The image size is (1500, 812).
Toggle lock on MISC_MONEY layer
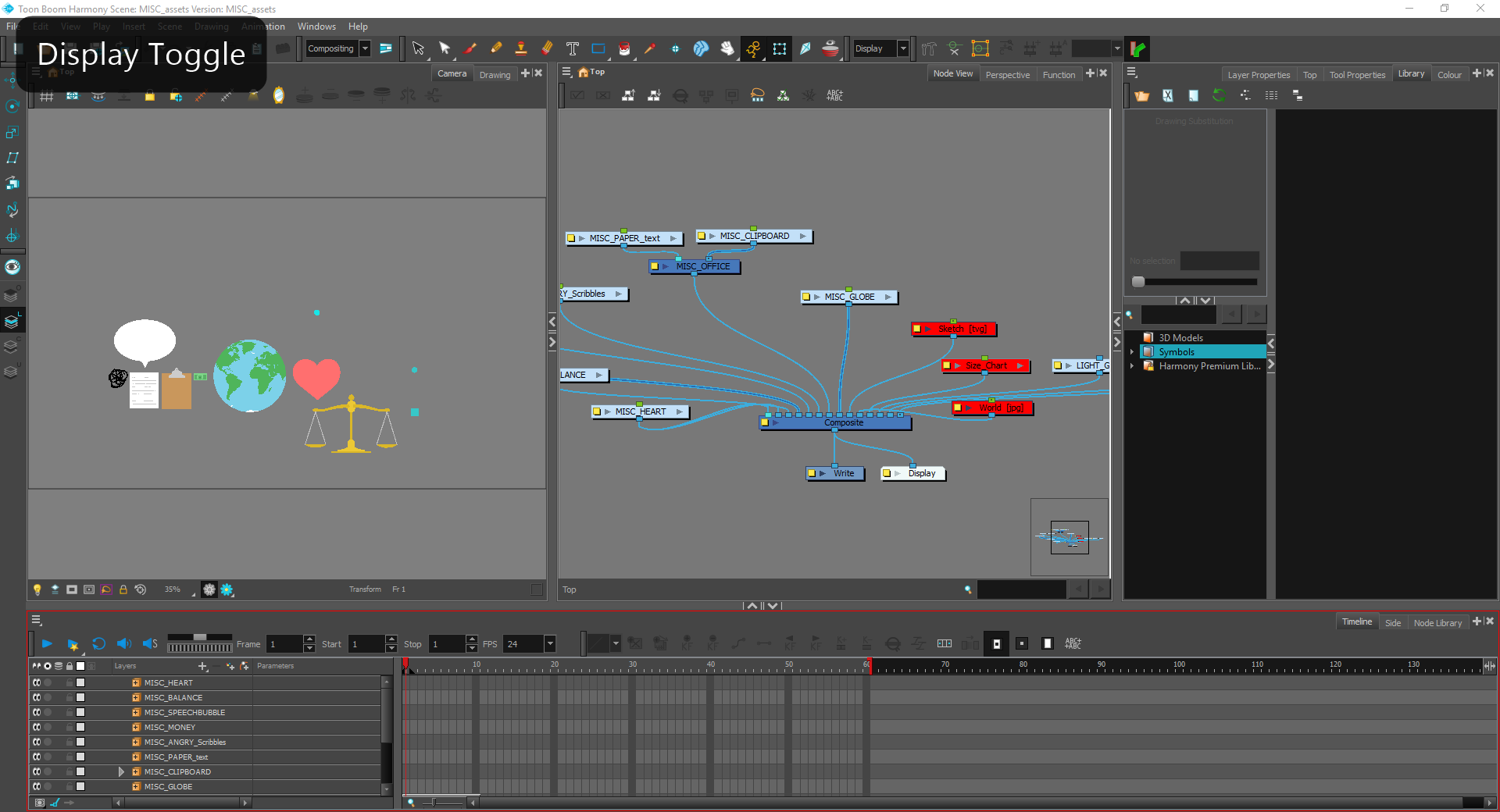click(x=70, y=727)
